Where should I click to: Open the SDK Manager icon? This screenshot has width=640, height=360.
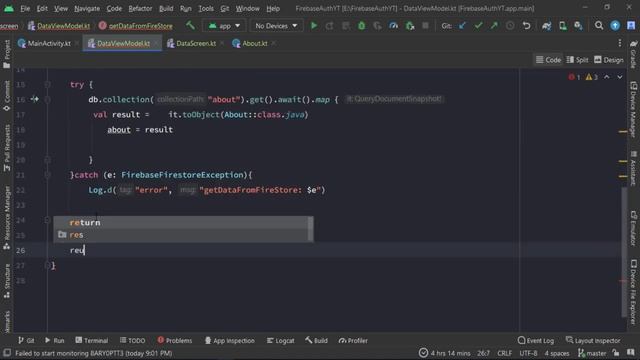tap(578, 26)
